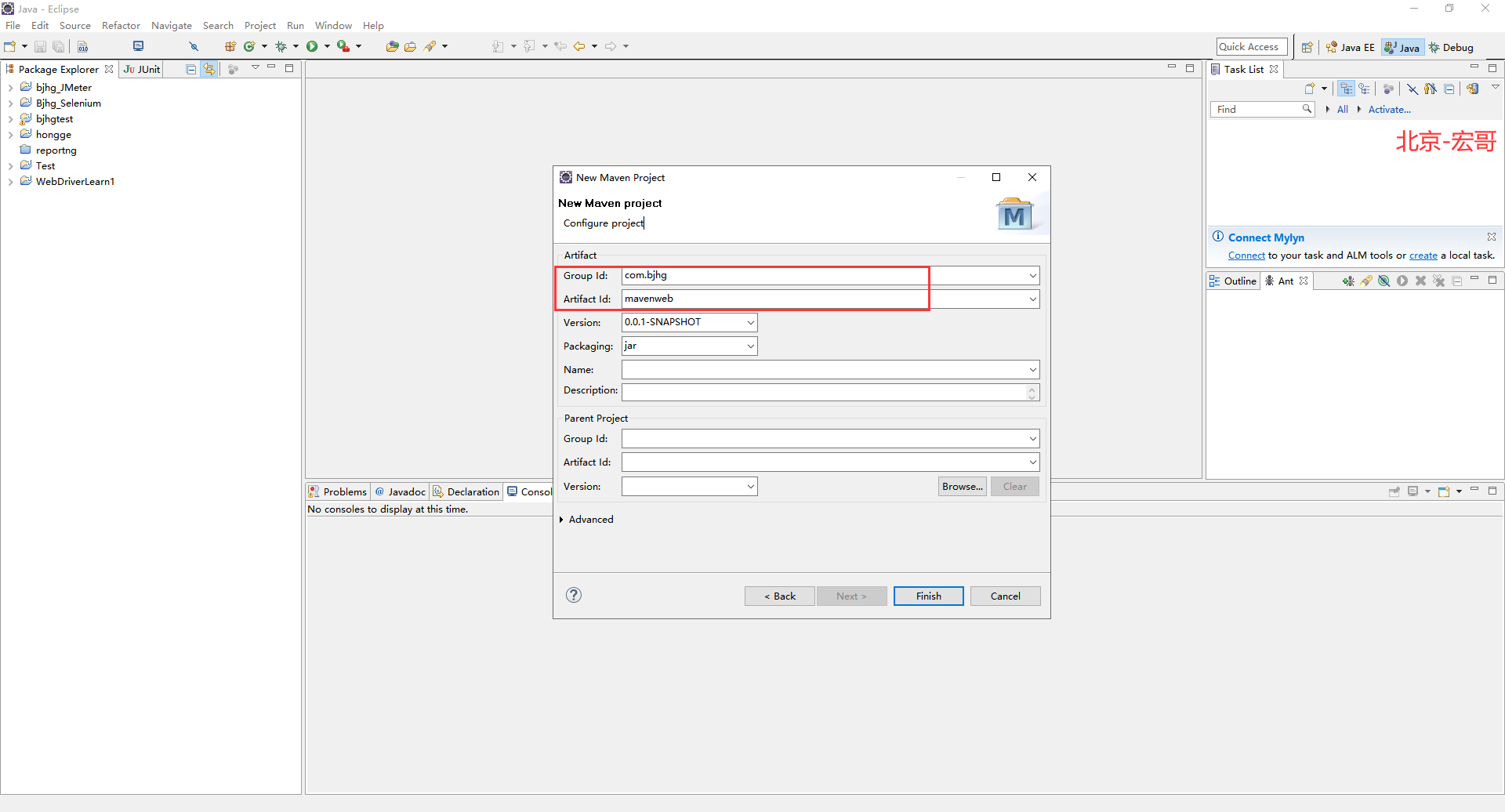The image size is (1505, 812).
Task: Click Remove All Buildfiles in Ant view
Action: tap(1439, 281)
